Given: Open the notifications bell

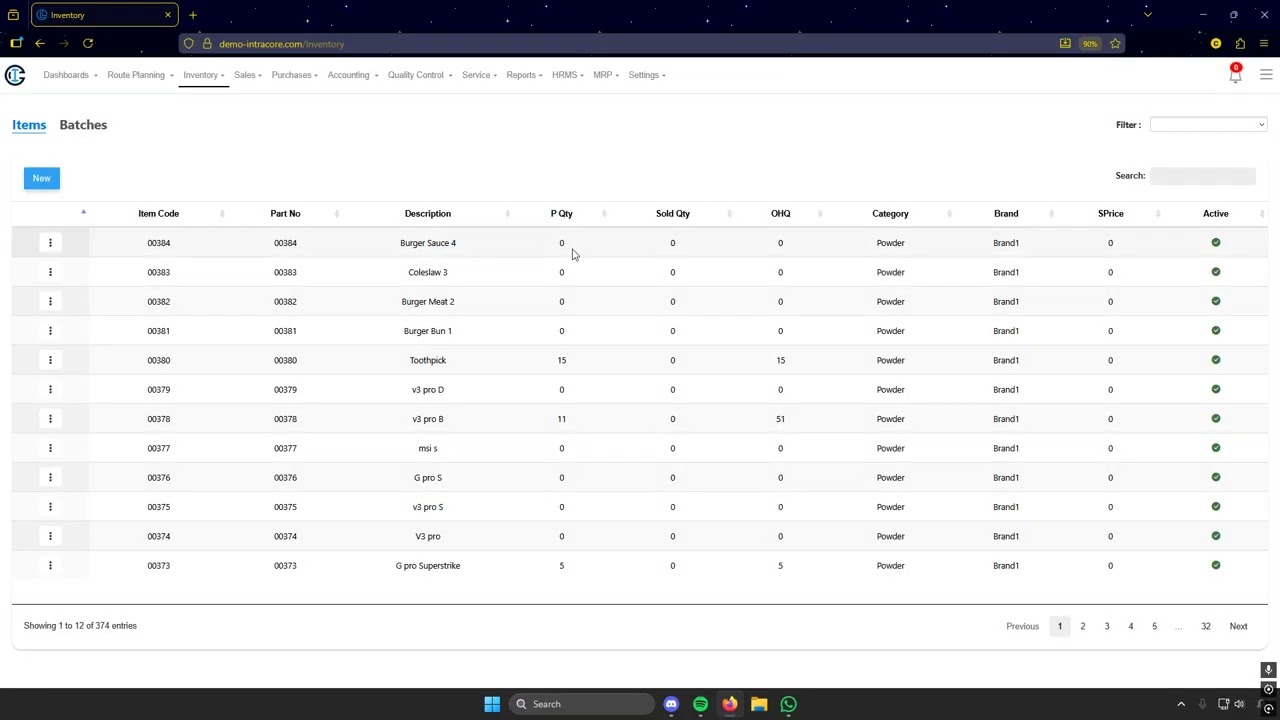Looking at the screenshot, I should tap(1235, 75).
